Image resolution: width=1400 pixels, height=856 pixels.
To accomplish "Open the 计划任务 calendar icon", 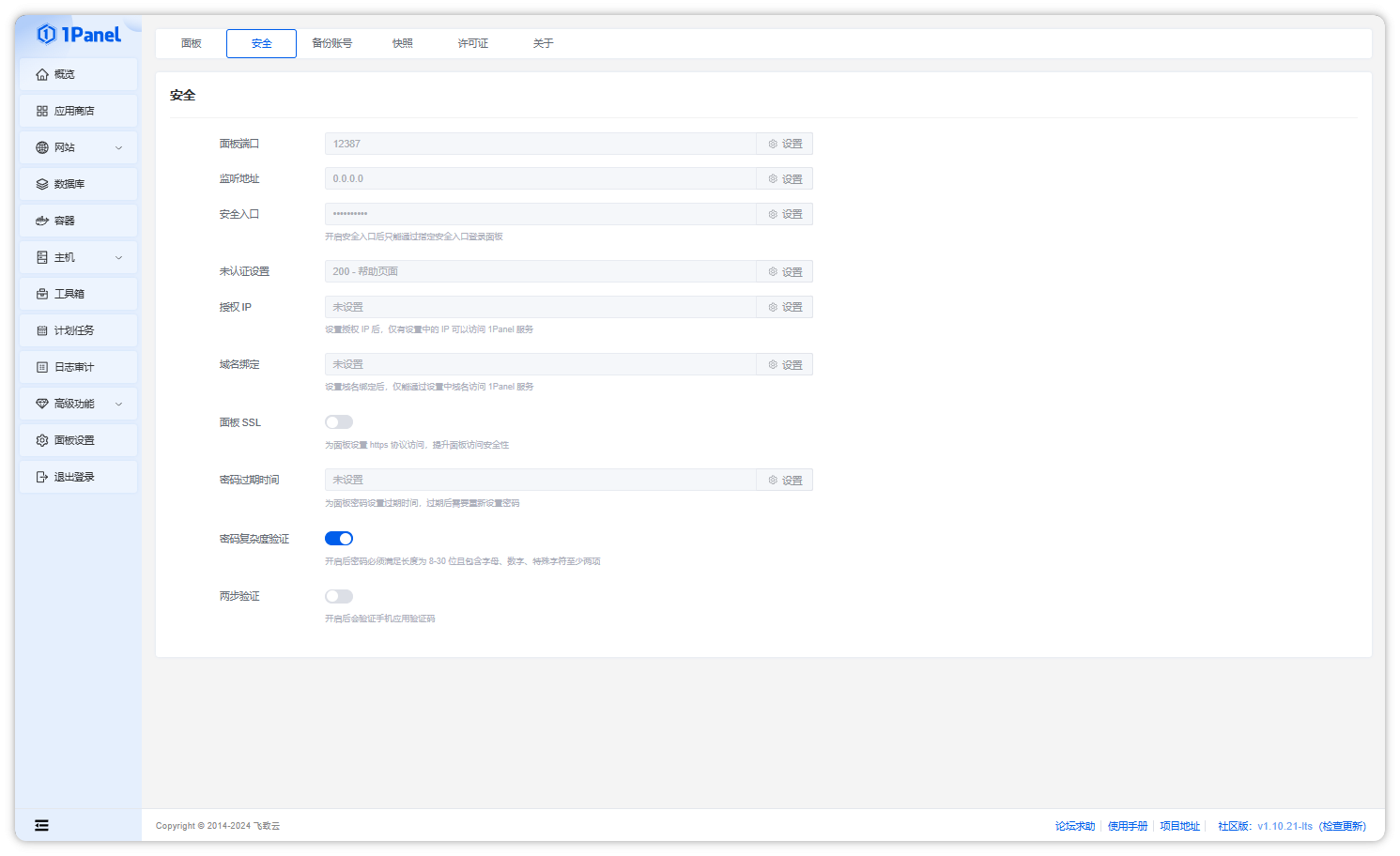I will tap(42, 330).
